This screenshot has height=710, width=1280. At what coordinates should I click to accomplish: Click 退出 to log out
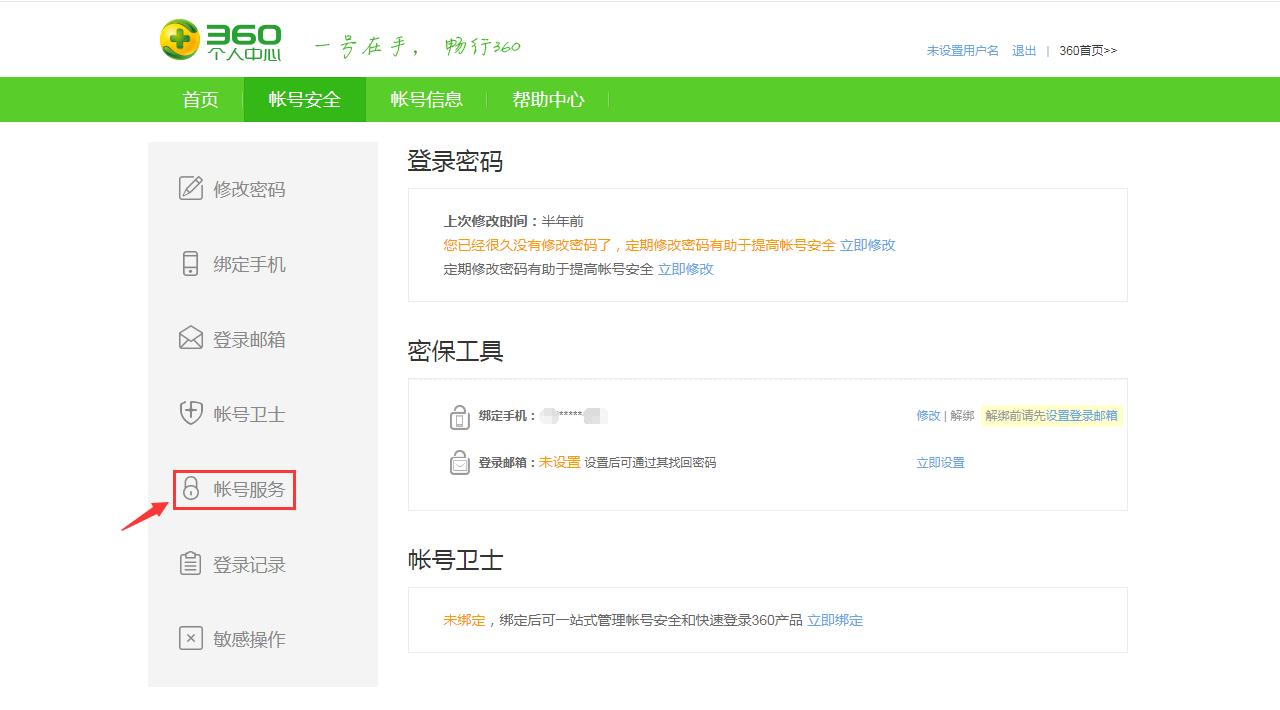(1022, 50)
